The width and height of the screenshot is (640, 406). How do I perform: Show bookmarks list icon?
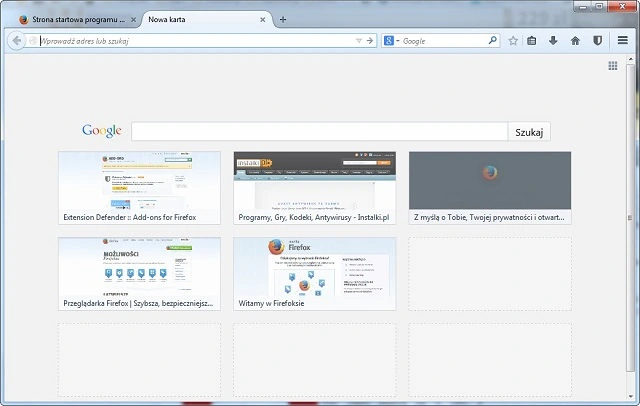531,41
